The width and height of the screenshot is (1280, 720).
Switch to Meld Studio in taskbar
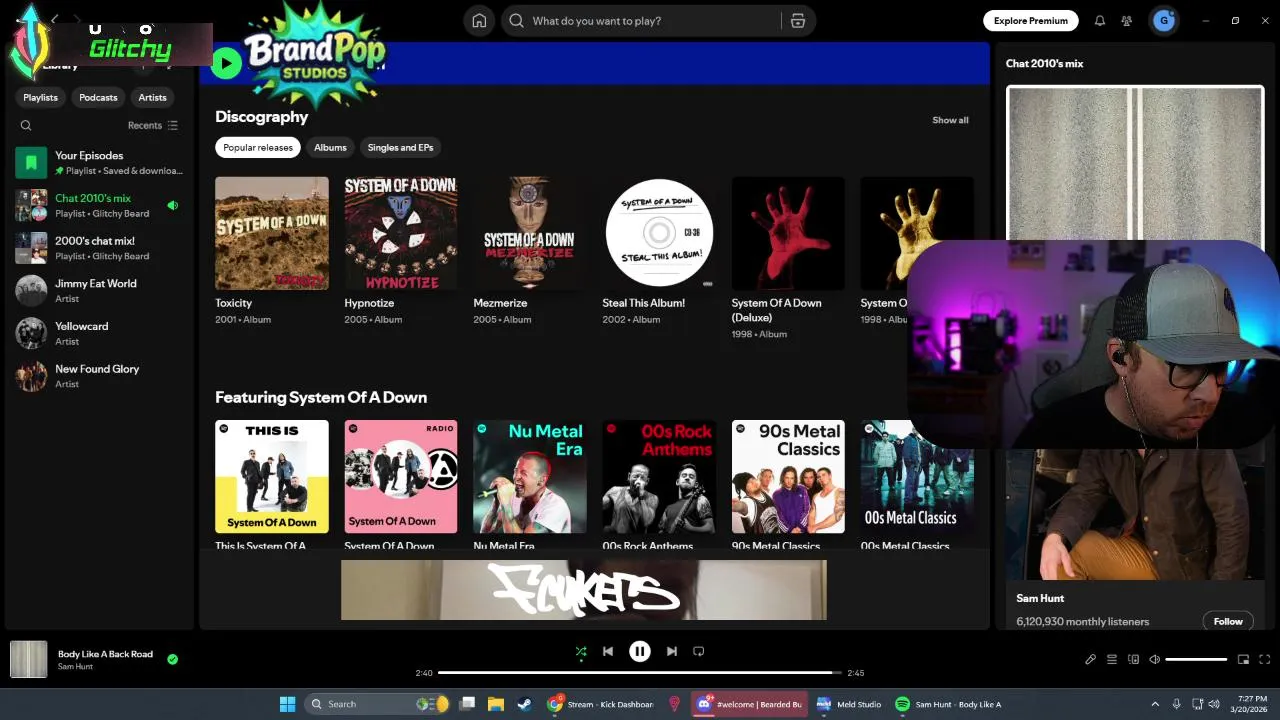pos(849,704)
